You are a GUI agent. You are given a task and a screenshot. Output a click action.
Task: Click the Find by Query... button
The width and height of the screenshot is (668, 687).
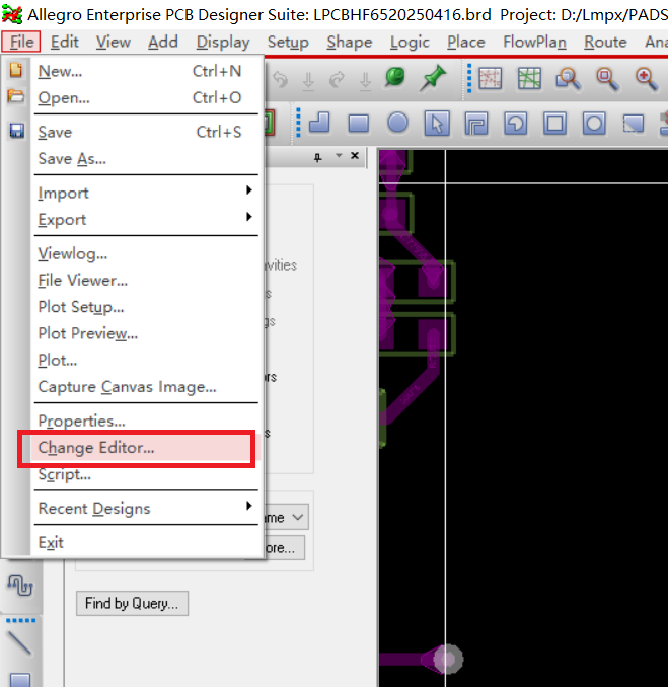pos(132,603)
